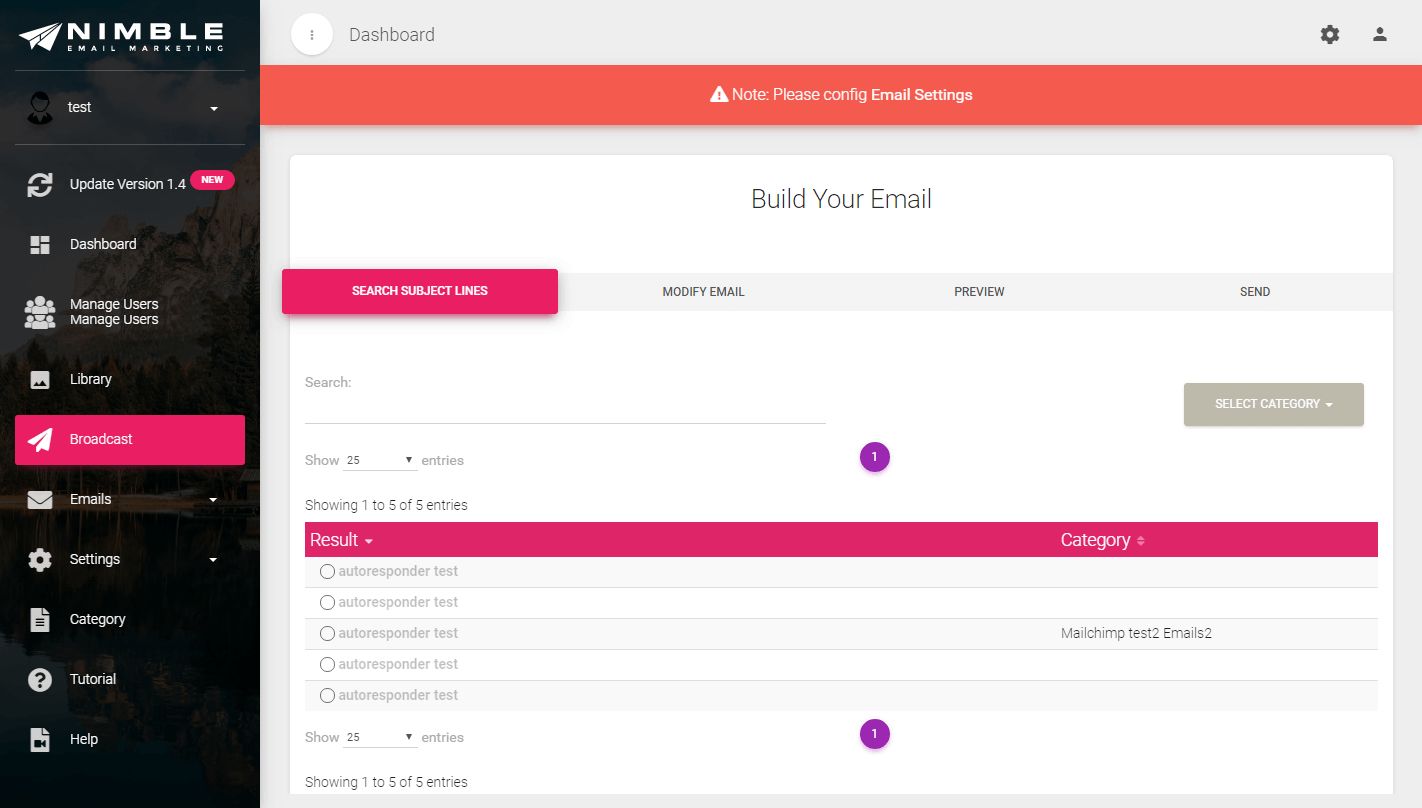
Task: Click the Help video icon
Action: [x=40, y=740]
